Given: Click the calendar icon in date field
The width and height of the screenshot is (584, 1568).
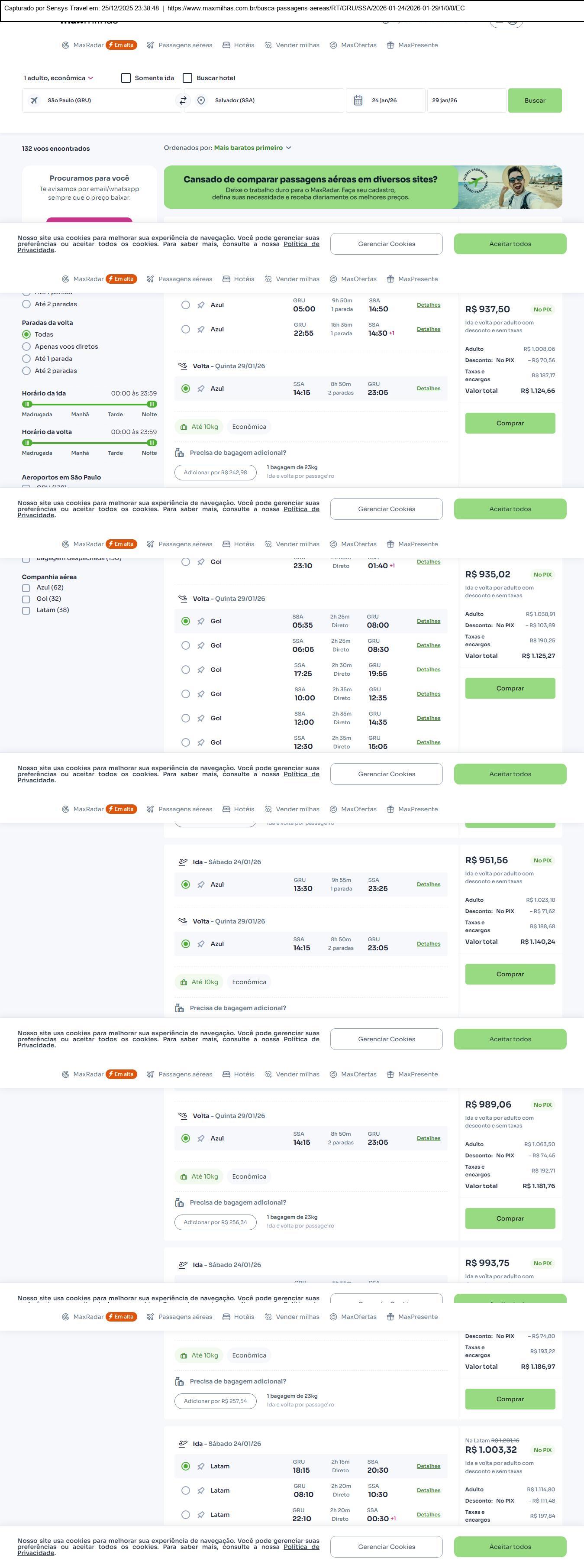Looking at the screenshot, I should coord(358,100).
